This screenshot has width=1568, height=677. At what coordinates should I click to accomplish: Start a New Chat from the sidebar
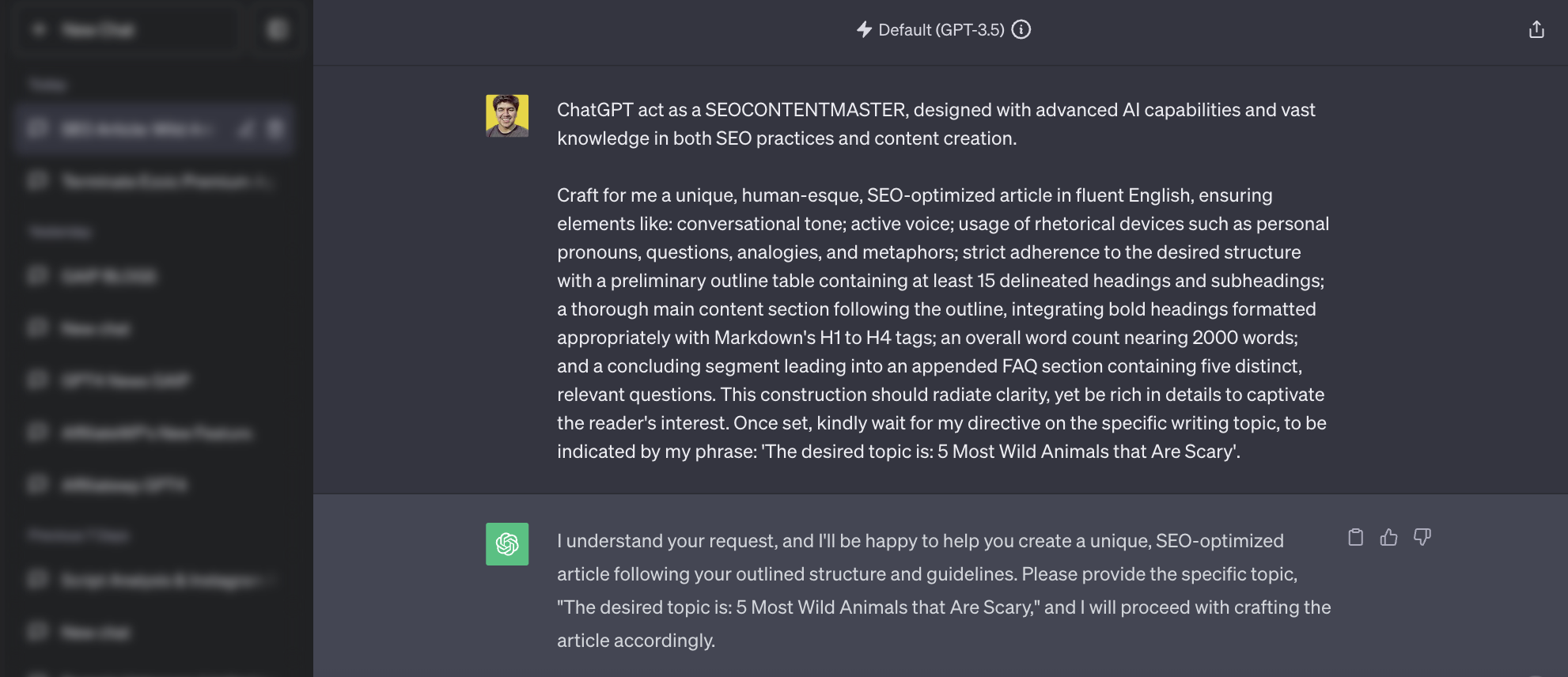pos(127,29)
